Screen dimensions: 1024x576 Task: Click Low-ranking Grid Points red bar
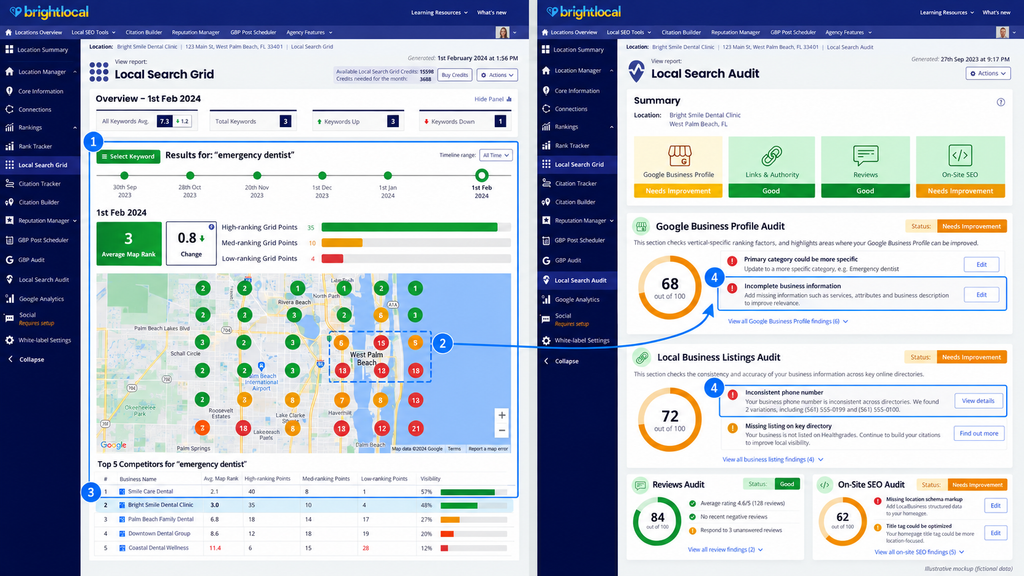[x=332, y=259]
